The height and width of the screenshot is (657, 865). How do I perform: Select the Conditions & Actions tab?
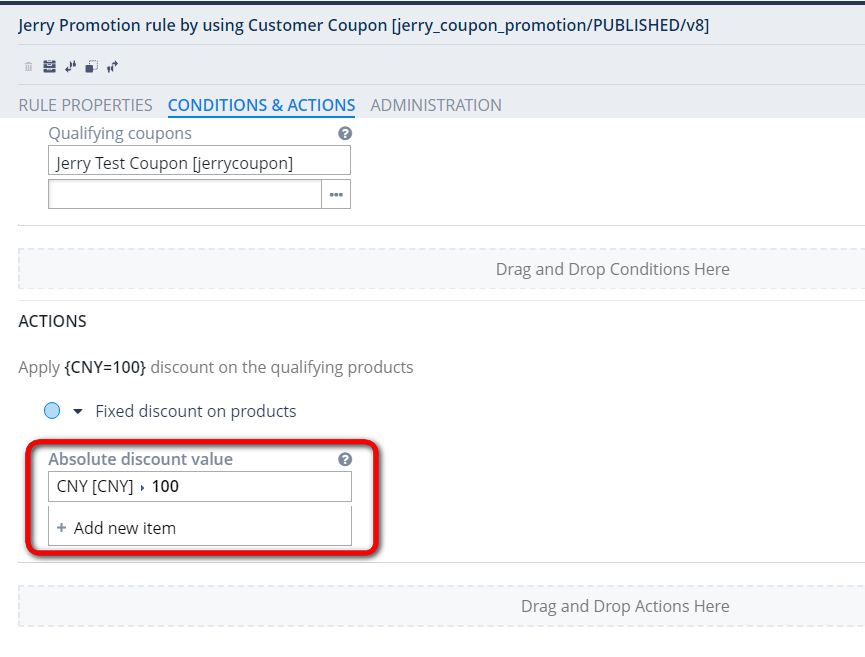click(x=261, y=105)
